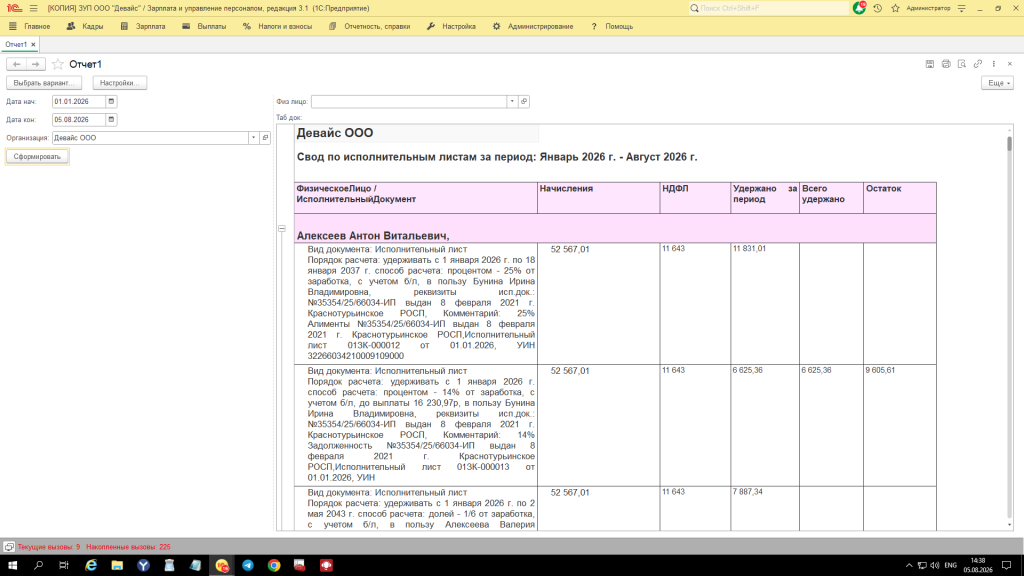Open the history clock icon
The height and width of the screenshot is (576, 1024).
click(878, 8)
